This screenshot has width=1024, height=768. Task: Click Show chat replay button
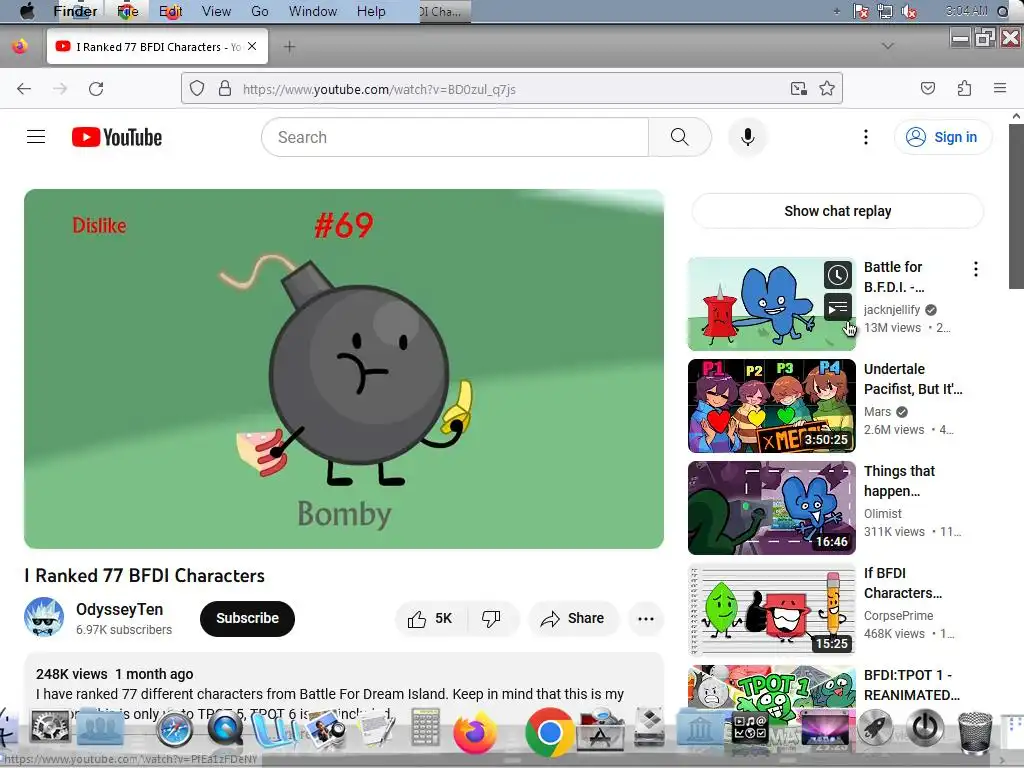click(837, 211)
